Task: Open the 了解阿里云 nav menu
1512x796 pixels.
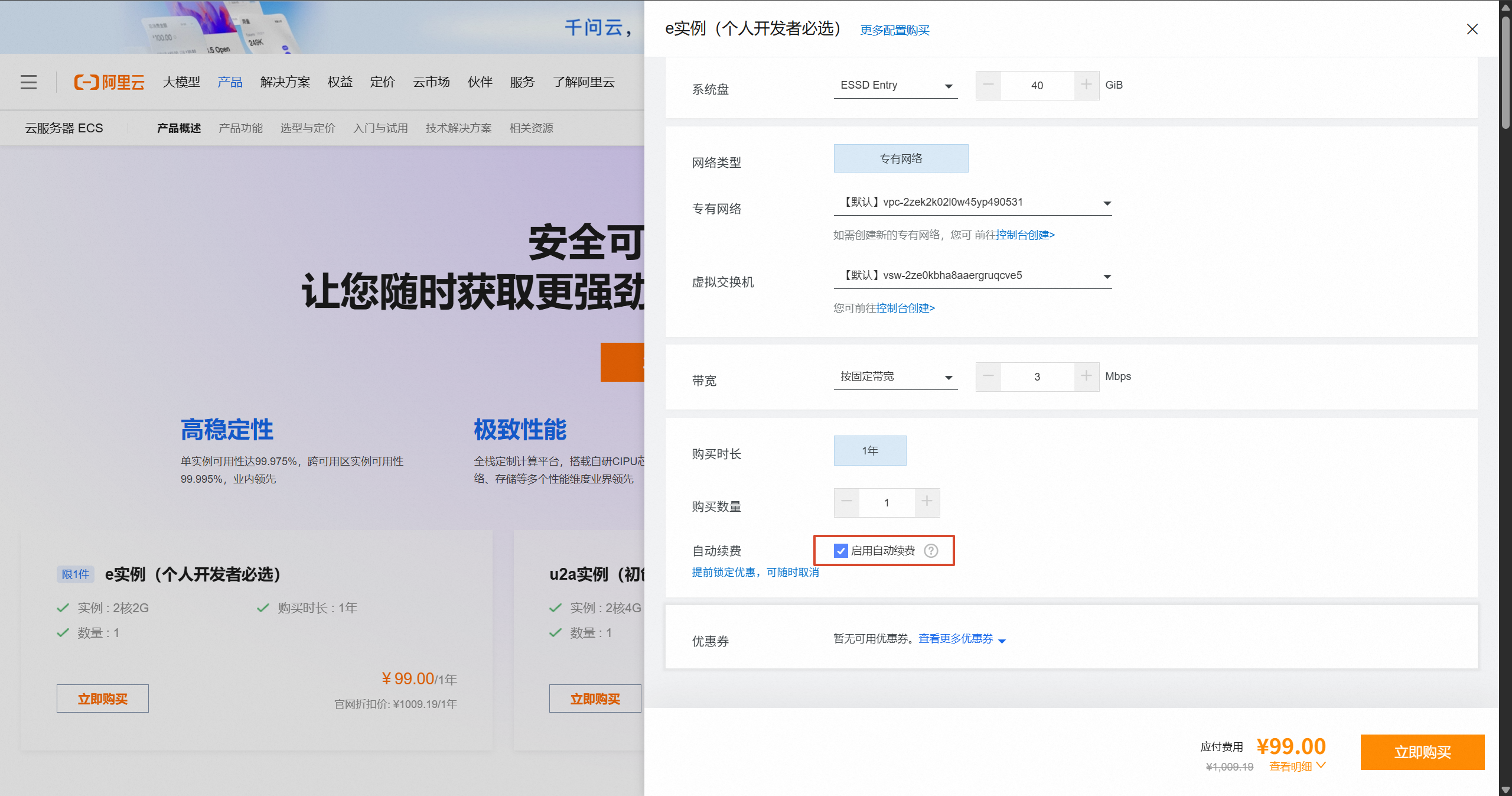Action: 584,82
